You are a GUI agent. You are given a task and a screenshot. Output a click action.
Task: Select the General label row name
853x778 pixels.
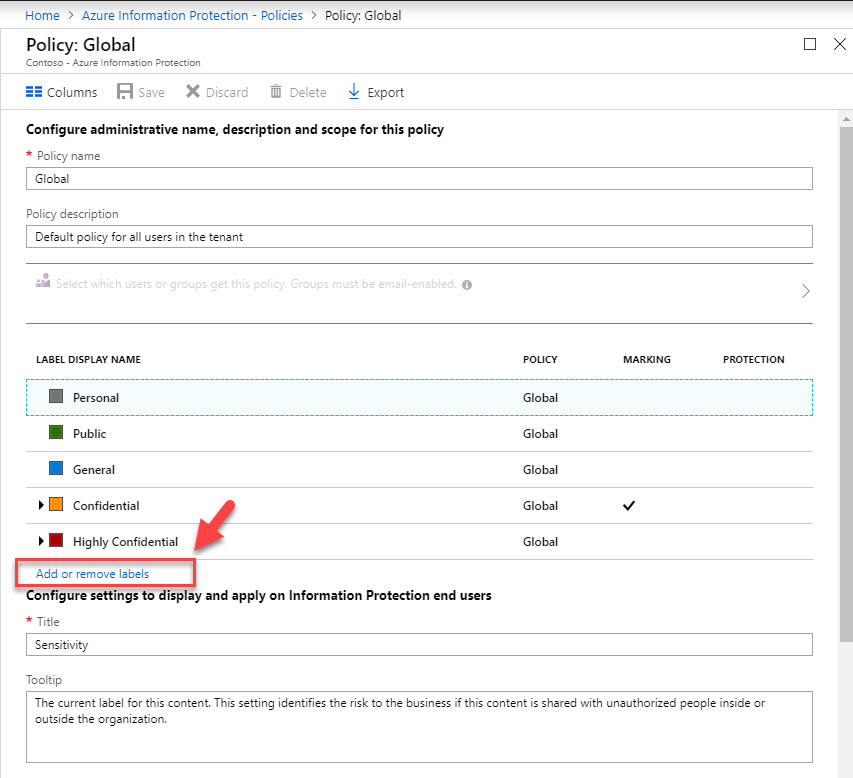(94, 470)
